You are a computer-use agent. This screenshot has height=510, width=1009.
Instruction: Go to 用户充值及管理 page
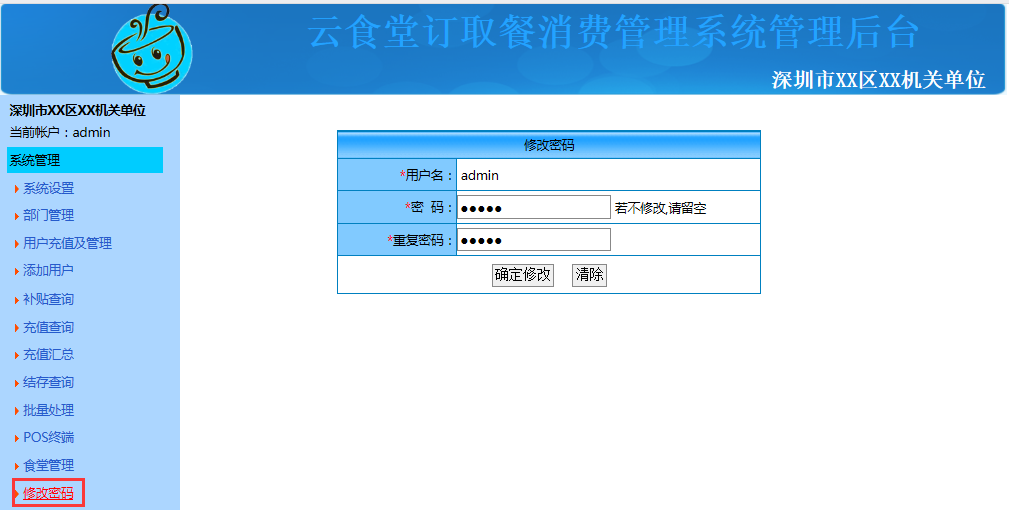coord(67,243)
